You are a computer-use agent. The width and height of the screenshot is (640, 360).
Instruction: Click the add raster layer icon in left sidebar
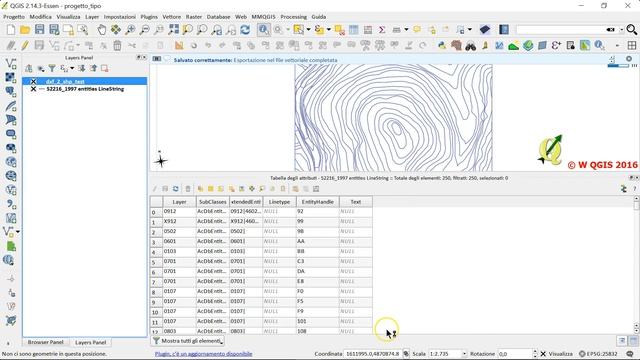[11, 78]
